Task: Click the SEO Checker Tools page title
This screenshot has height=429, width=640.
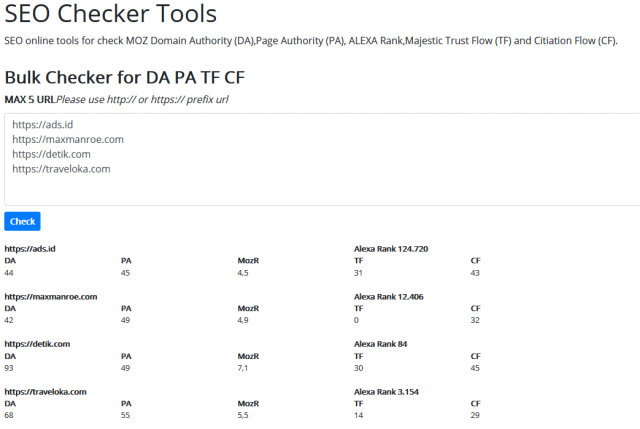Action: point(110,16)
